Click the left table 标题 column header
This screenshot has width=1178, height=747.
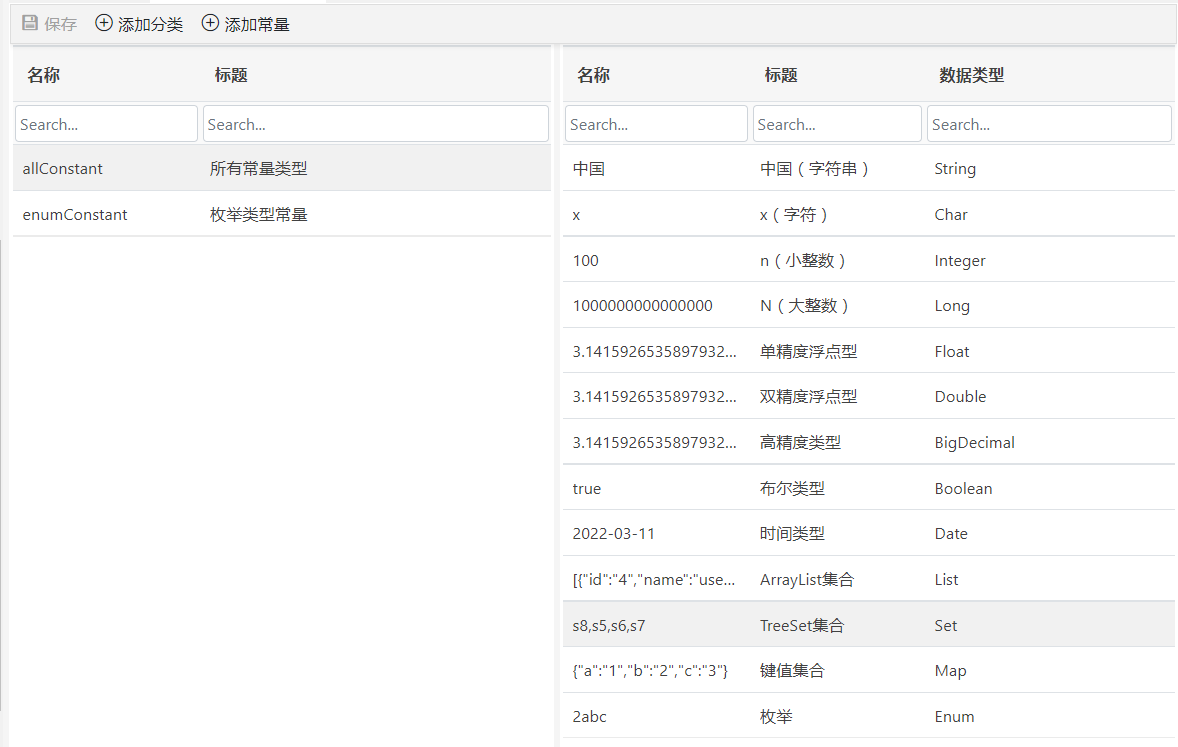(x=231, y=75)
